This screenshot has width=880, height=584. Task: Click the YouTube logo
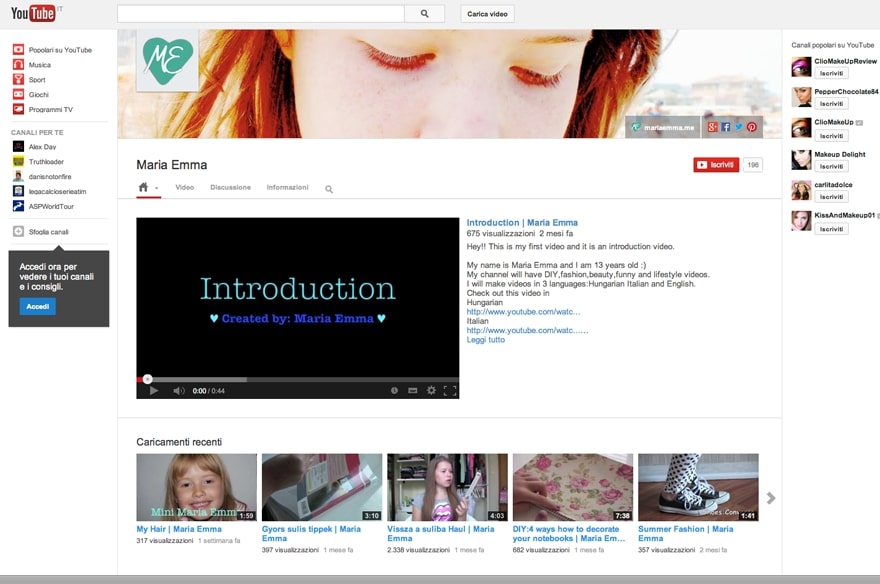(33, 13)
